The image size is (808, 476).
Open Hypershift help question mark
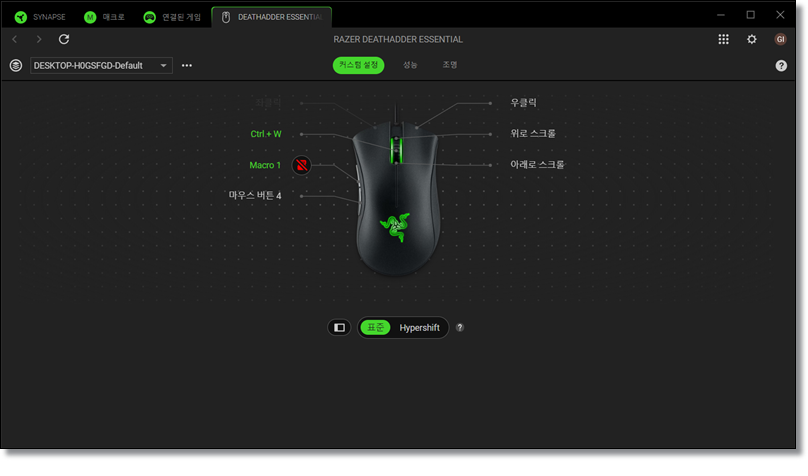[x=460, y=327]
